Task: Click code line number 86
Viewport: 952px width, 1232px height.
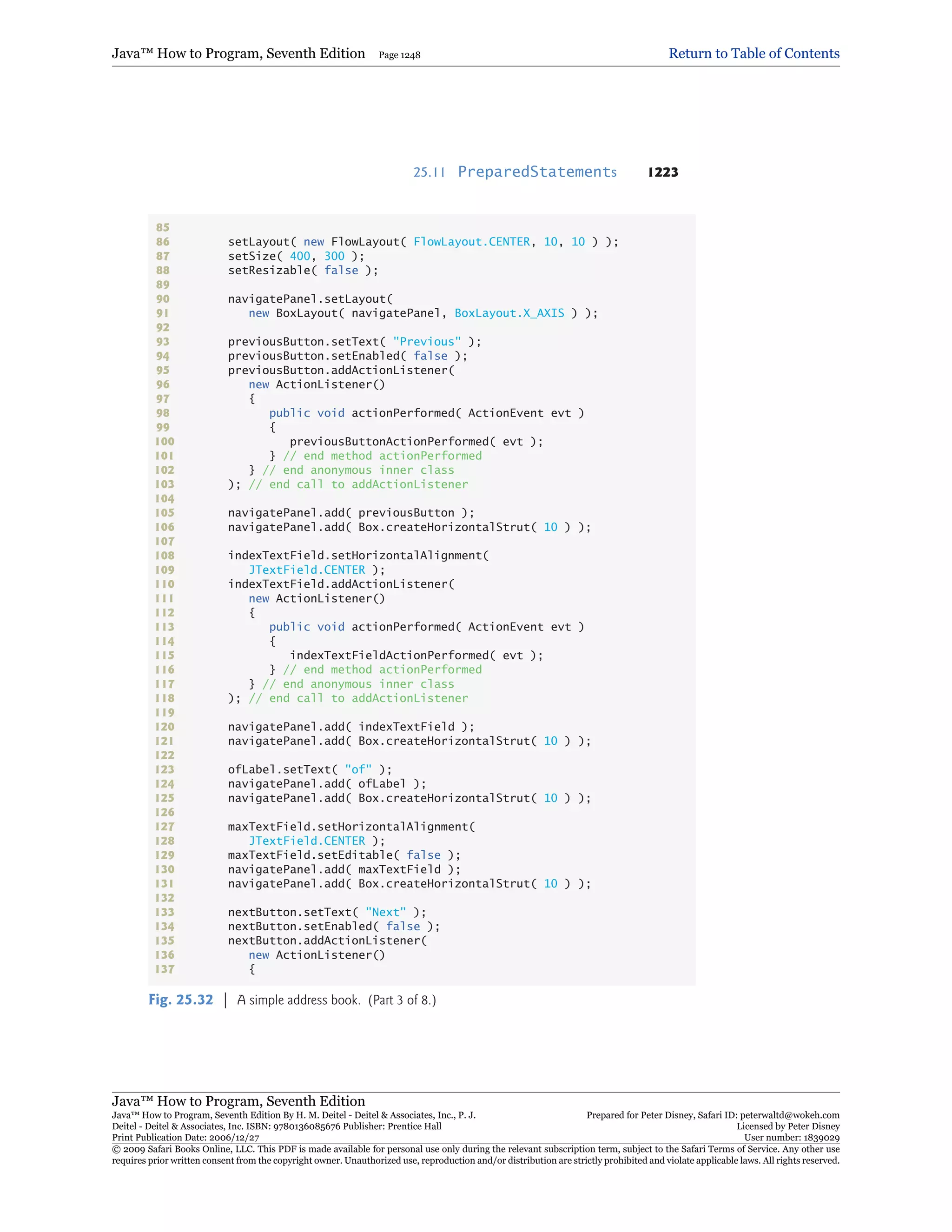Action: tap(162, 242)
